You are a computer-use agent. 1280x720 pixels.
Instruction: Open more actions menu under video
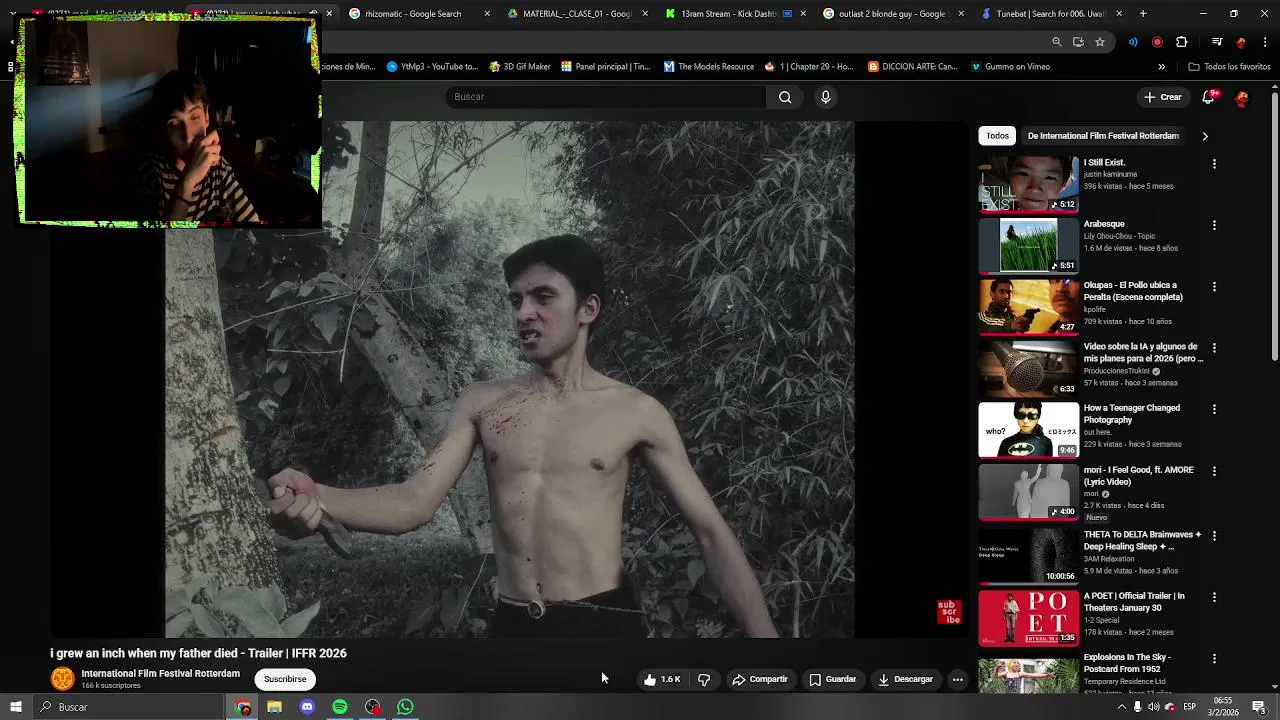pos(957,679)
